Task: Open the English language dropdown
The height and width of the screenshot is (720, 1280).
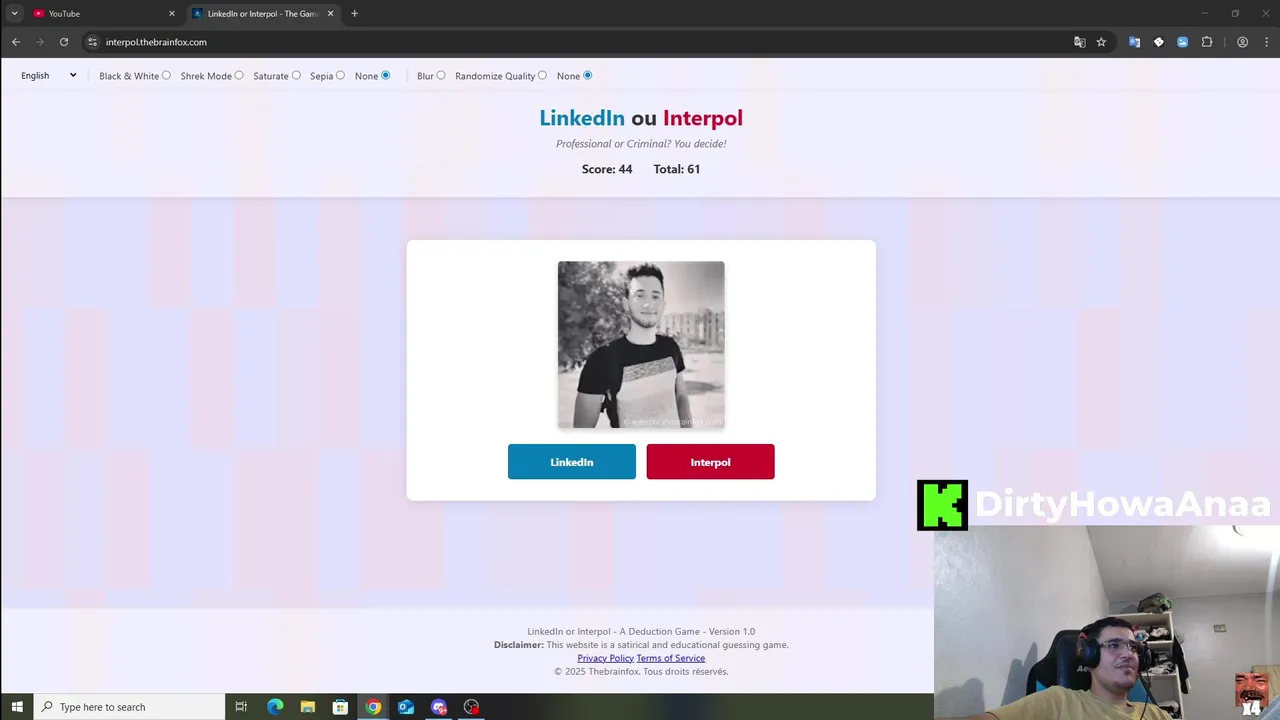Action: click(48, 75)
